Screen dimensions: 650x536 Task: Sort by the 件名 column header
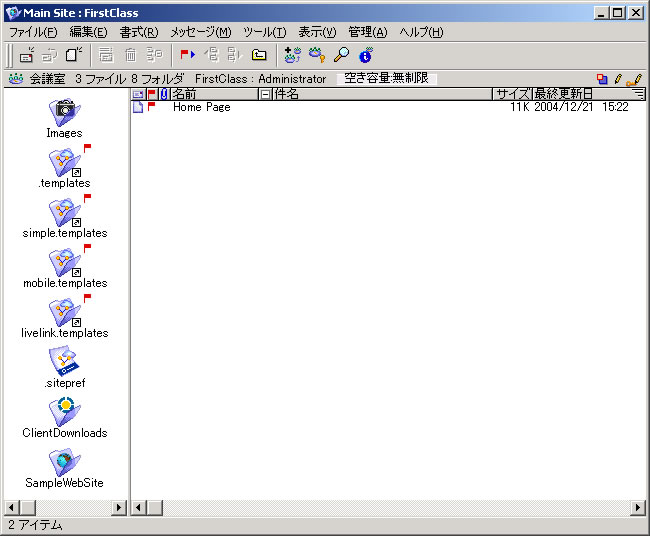coord(382,94)
